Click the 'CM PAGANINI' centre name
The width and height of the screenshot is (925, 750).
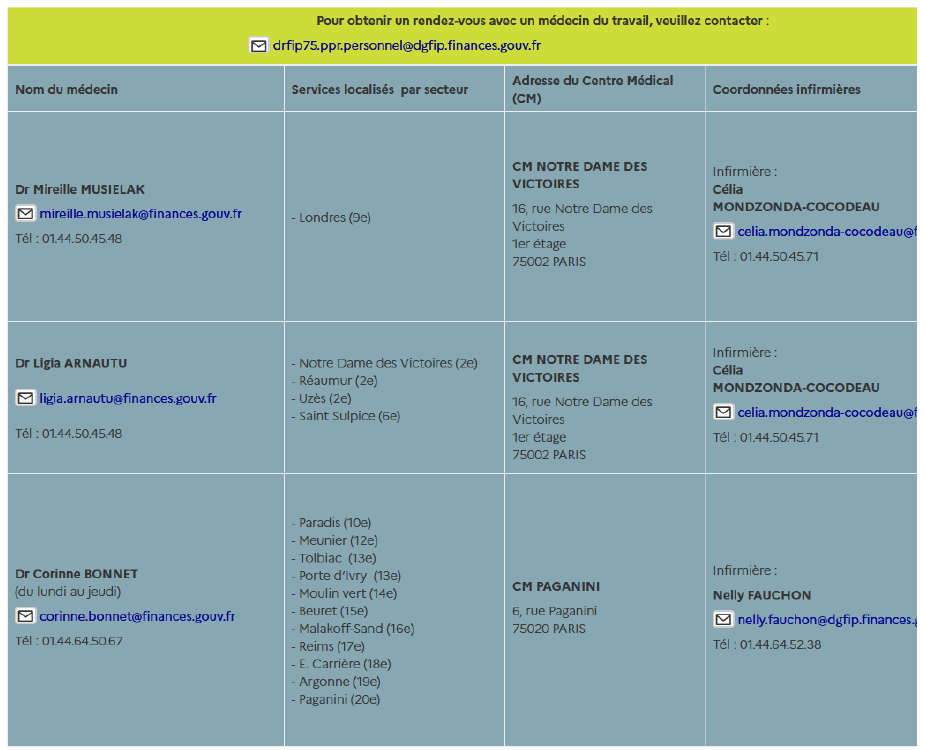(556, 587)
